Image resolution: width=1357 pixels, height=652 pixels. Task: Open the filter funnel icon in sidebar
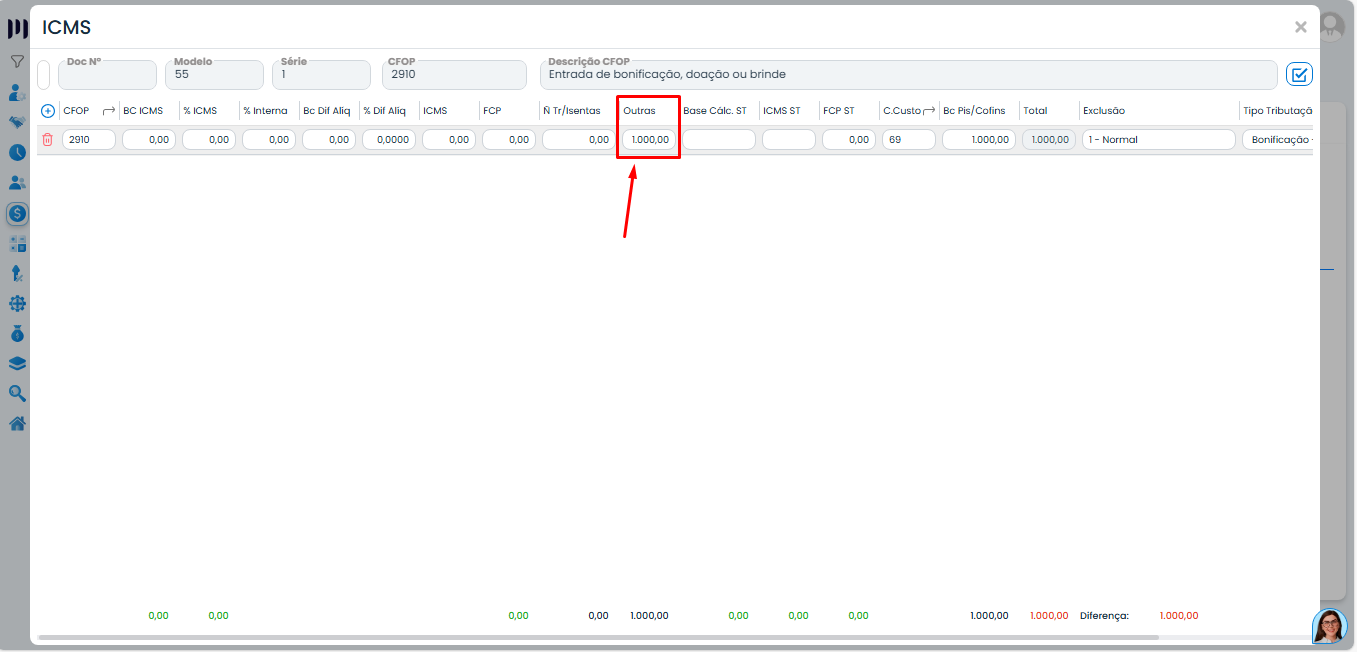[17, 62]
